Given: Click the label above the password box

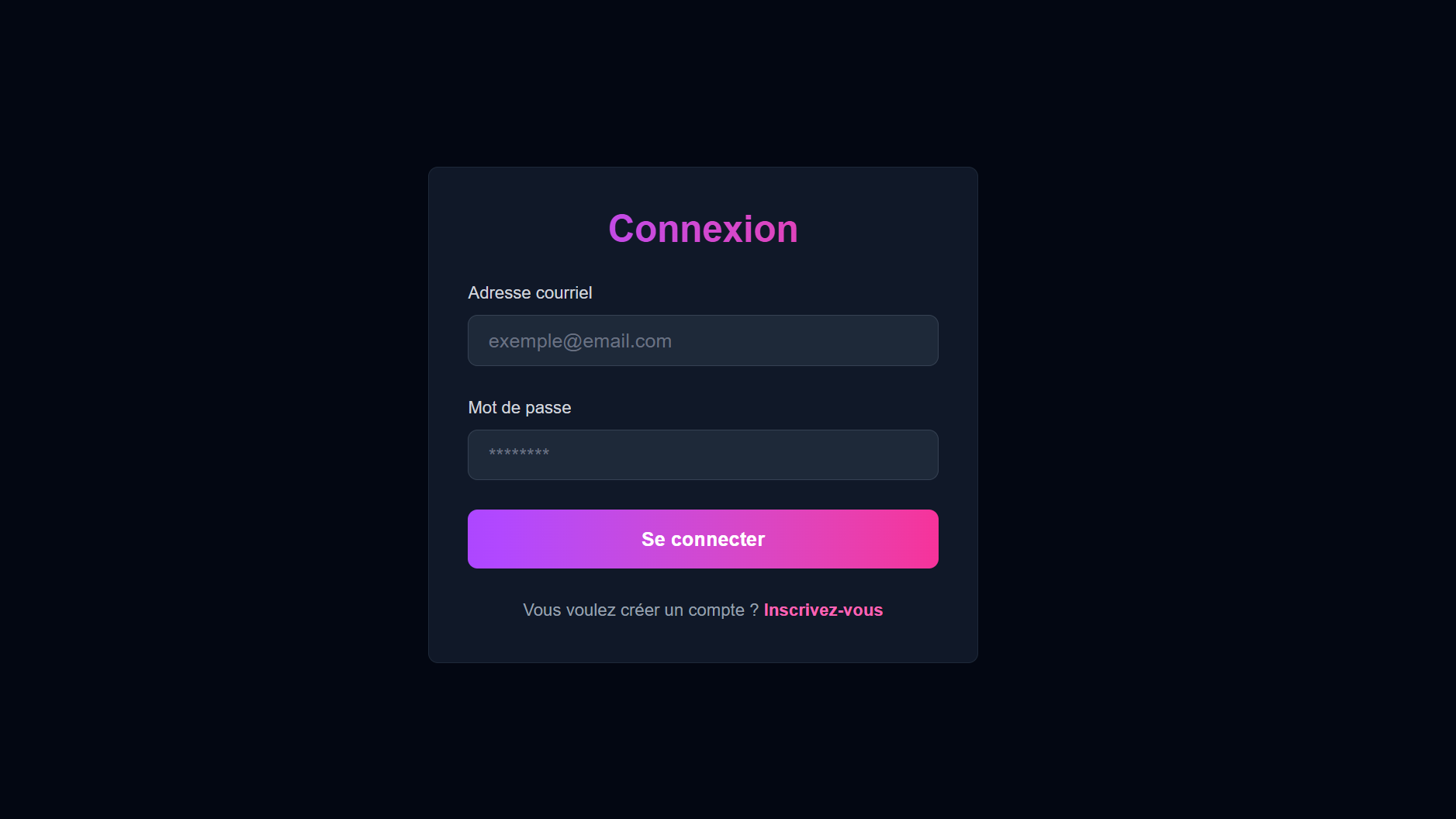Looking at the screenshot, I should coord(519,408).
